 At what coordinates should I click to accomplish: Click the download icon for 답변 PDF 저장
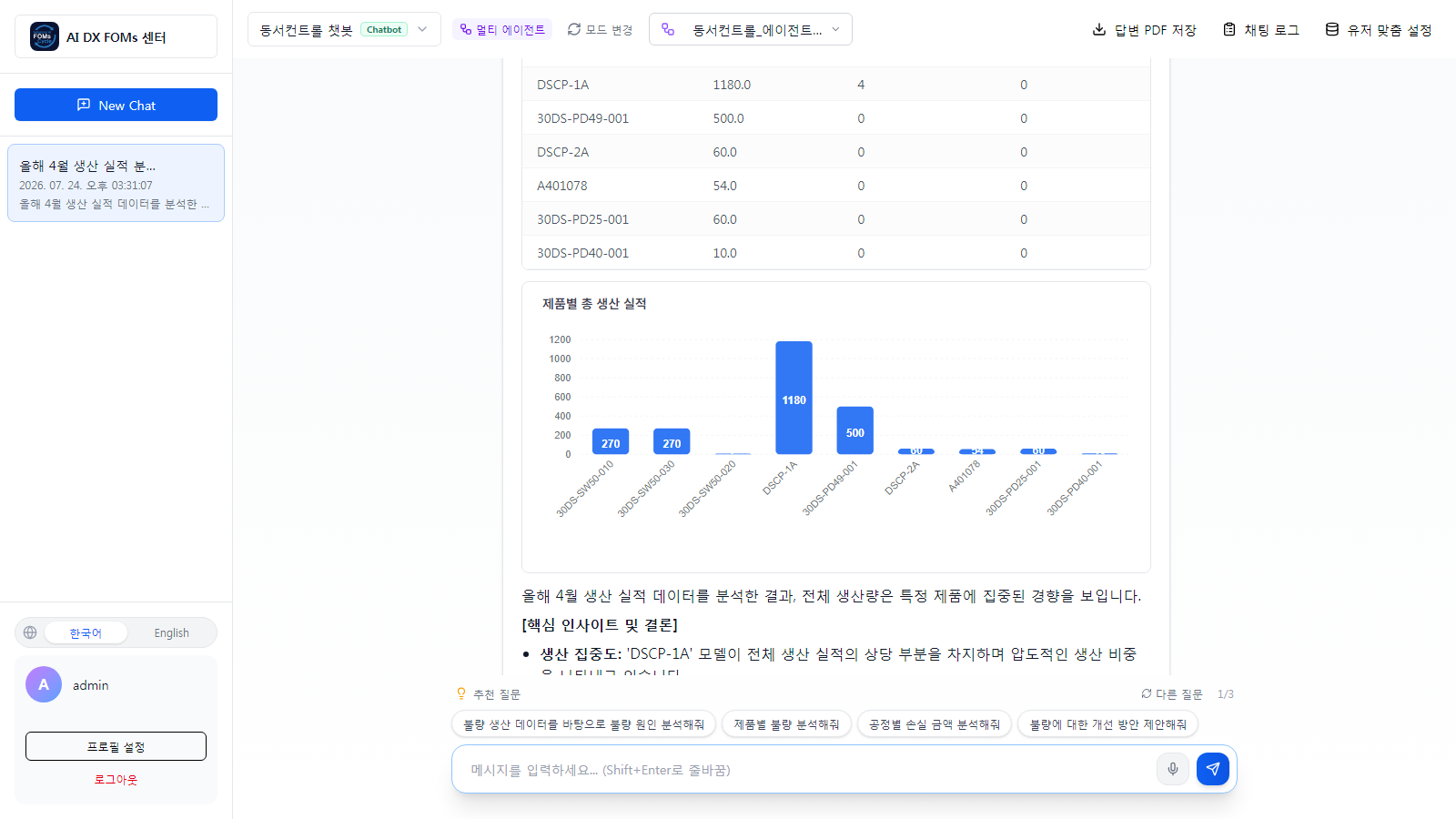[x=1099, y=29]
